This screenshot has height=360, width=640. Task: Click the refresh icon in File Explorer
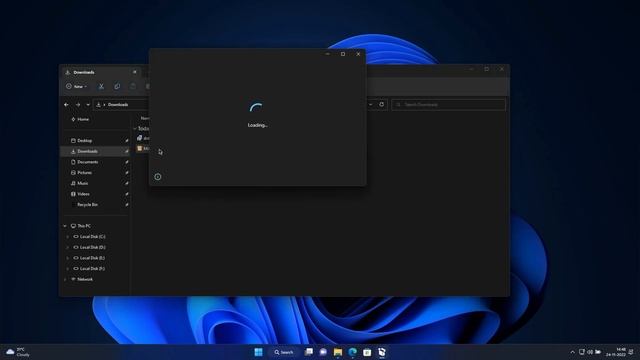(x=381, y=104)
